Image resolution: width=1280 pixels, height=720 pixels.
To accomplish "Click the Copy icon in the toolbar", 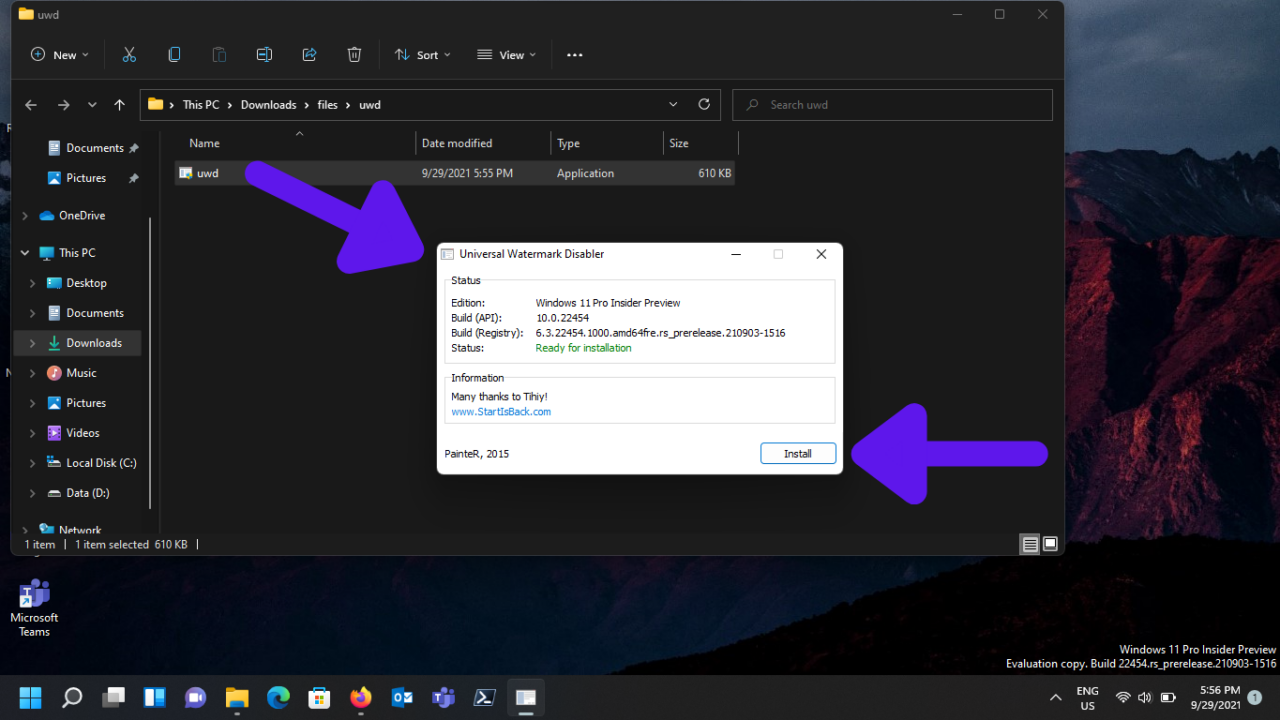I will click(174, 54).
